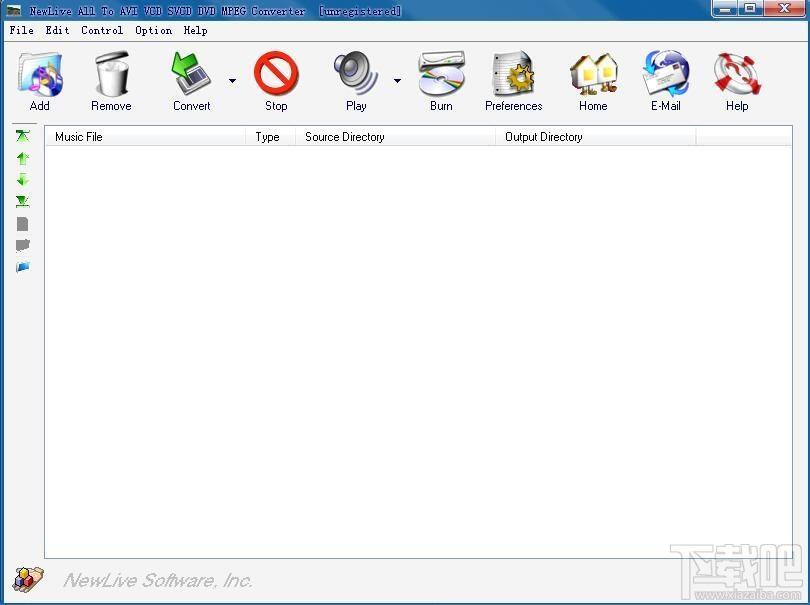
Task: Move selected item down one position
Action: coord(23,179)
